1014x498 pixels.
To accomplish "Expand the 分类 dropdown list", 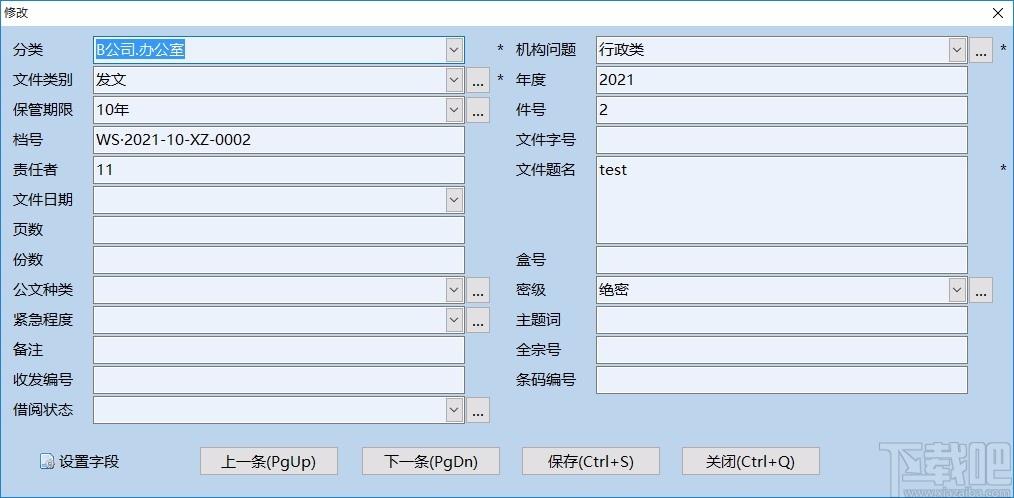I will (455, 50).
